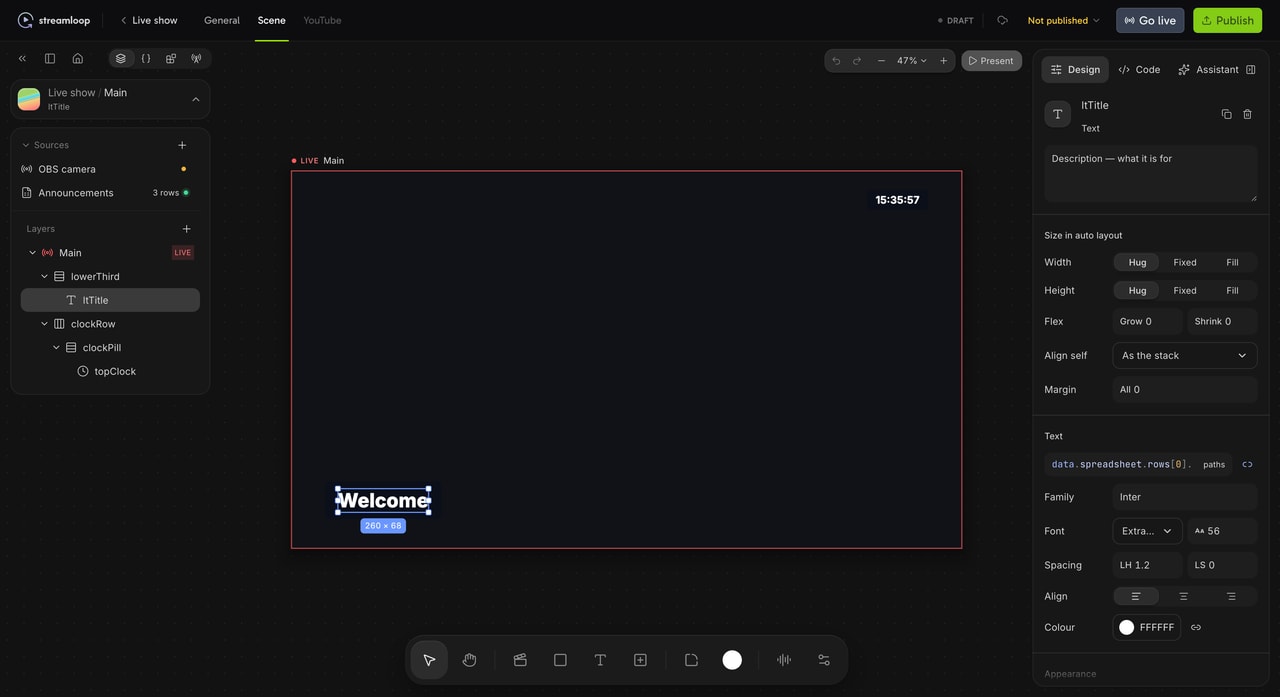The height and width of the screenshot is (697, 1280).
Task: Collapse the Sources section
Action: [26, 145]
